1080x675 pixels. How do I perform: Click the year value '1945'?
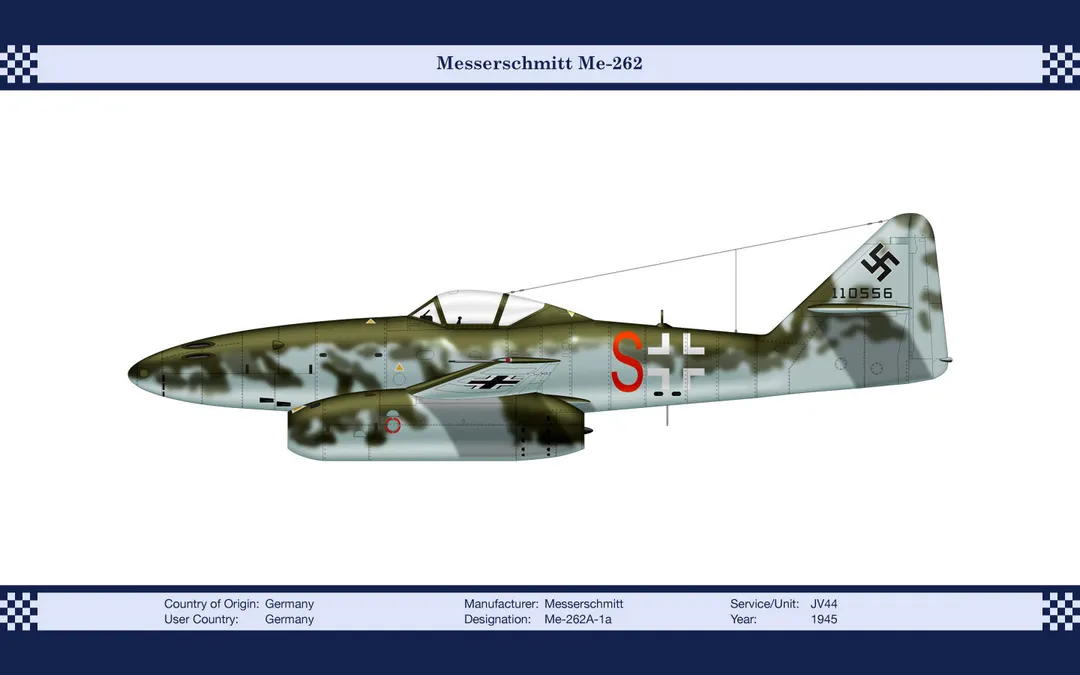pyautogui.click(x=824, y=619)
